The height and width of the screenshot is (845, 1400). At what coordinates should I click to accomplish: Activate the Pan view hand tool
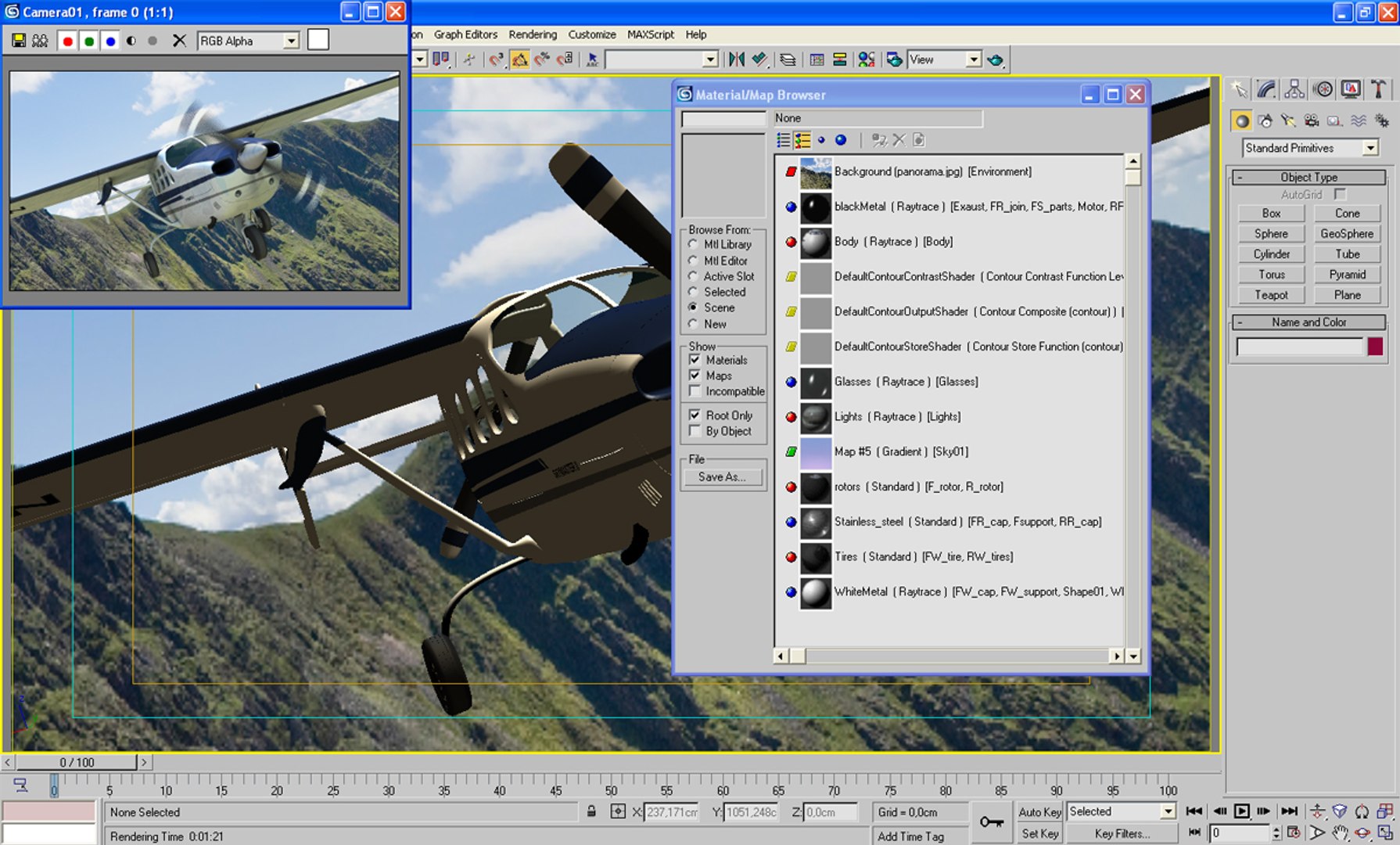pyautogui.click(x=1341, y=832)
